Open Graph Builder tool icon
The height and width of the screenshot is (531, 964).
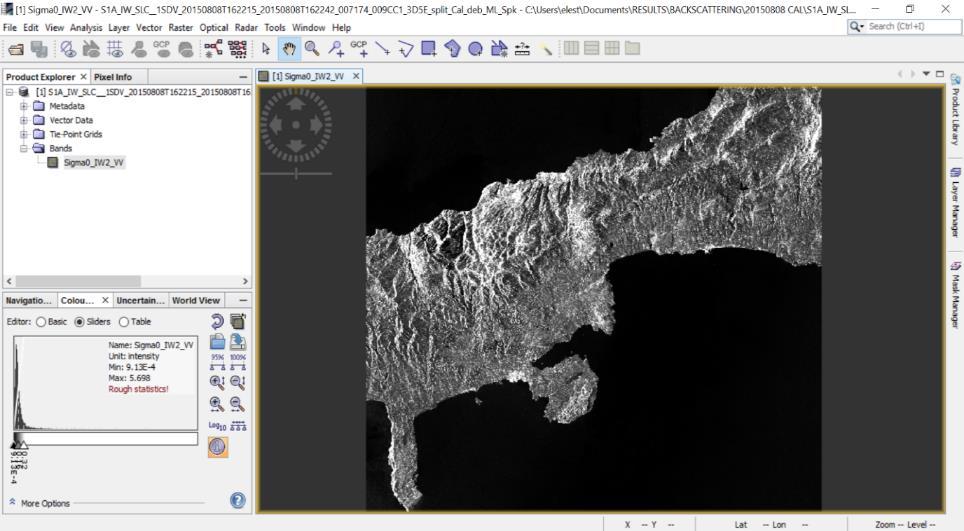coord(213,49)
